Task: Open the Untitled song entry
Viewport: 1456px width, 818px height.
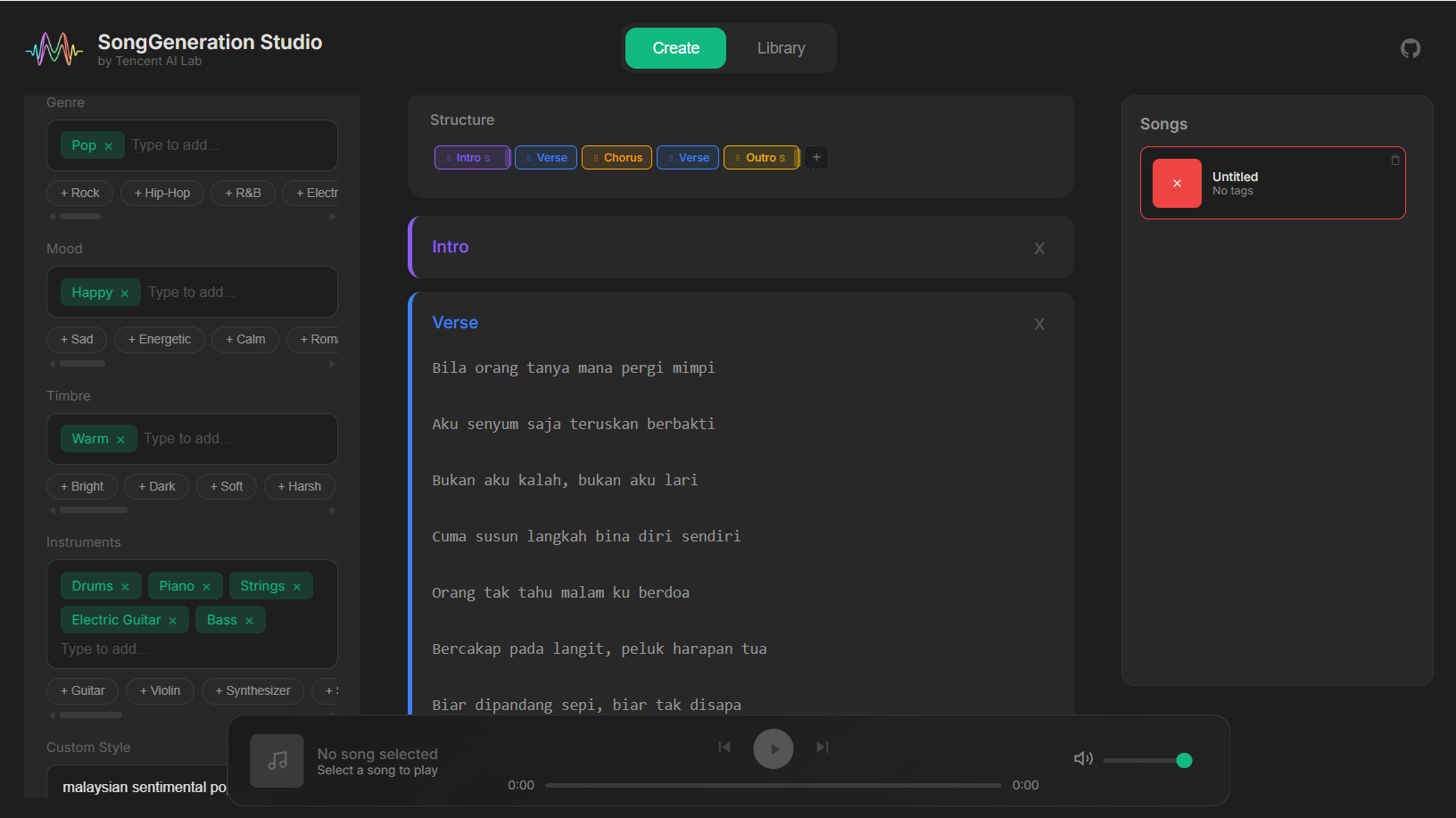Action: (1273, 183)
